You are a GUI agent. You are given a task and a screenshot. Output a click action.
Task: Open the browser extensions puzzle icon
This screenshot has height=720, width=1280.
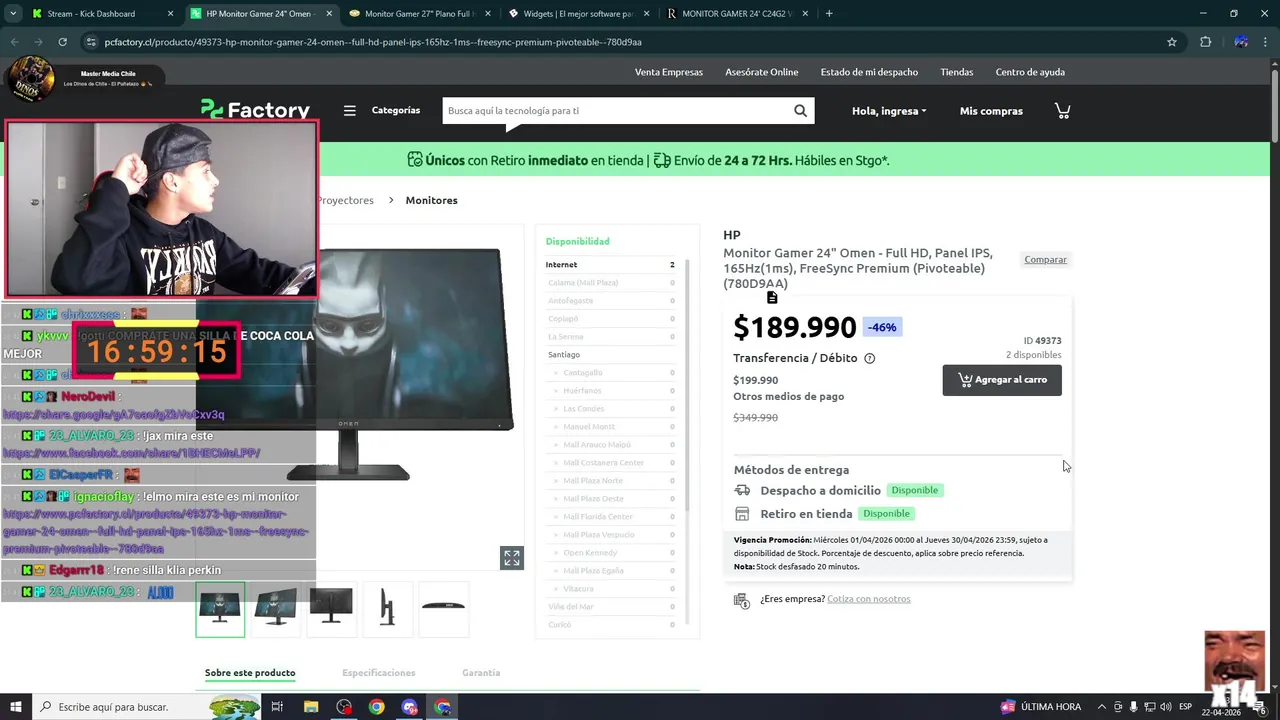tap(1205, 42)
